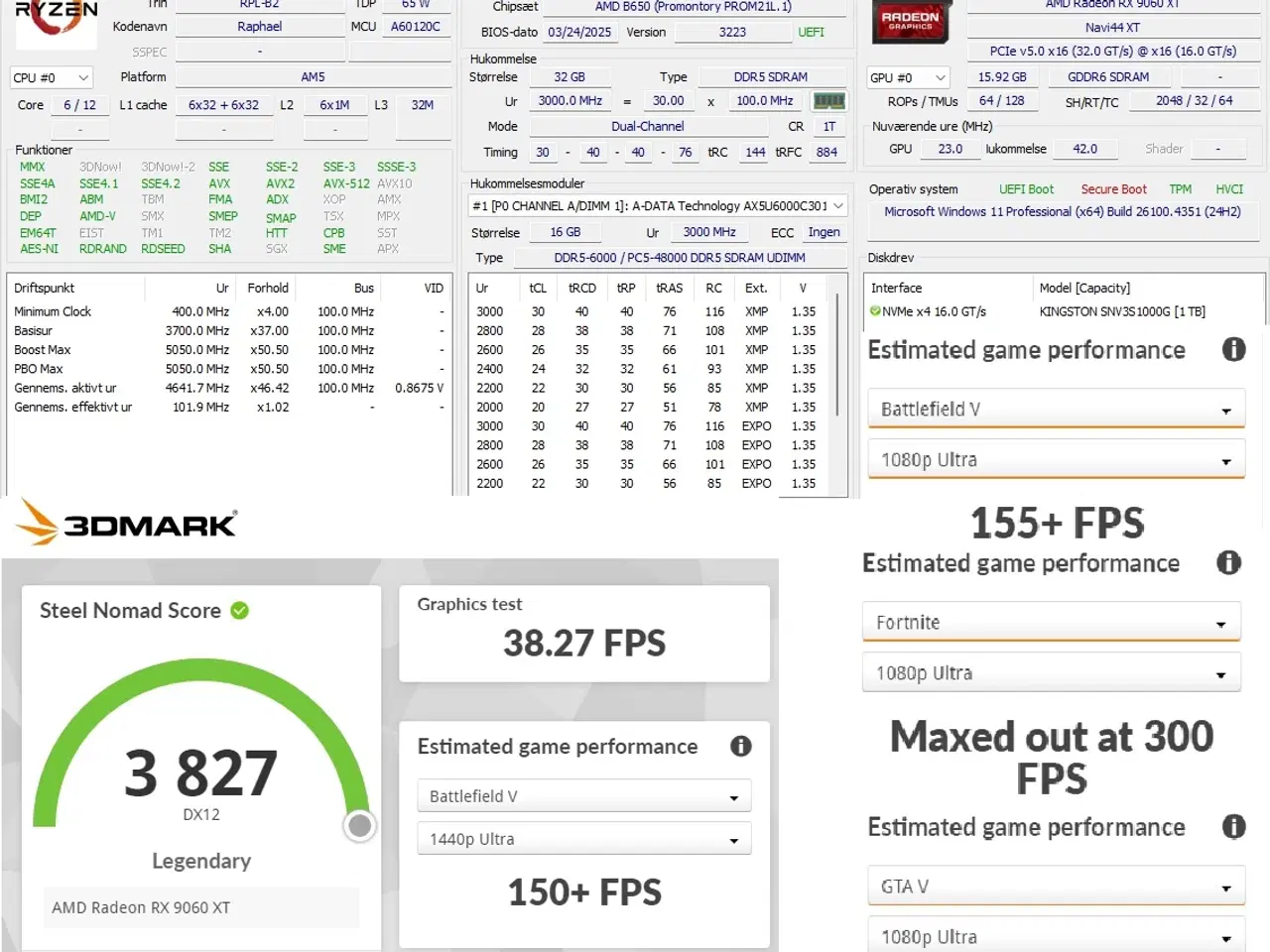Click the Boost Max row in Driftspunkt table
Image resolution: width=1270 pixels, height=952 pixels.
229,350
